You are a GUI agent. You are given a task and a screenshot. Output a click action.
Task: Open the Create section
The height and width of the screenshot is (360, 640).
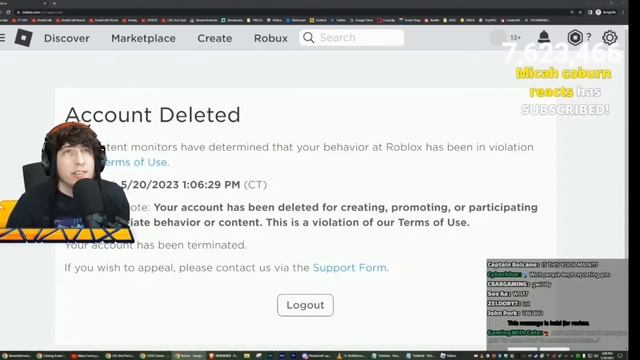pos(215,38)
